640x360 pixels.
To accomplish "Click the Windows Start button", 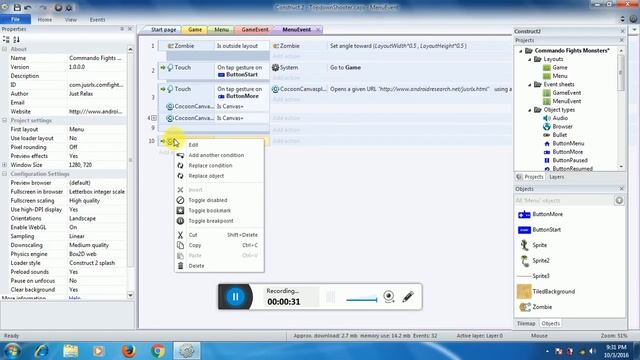I will tap(12, 351).
